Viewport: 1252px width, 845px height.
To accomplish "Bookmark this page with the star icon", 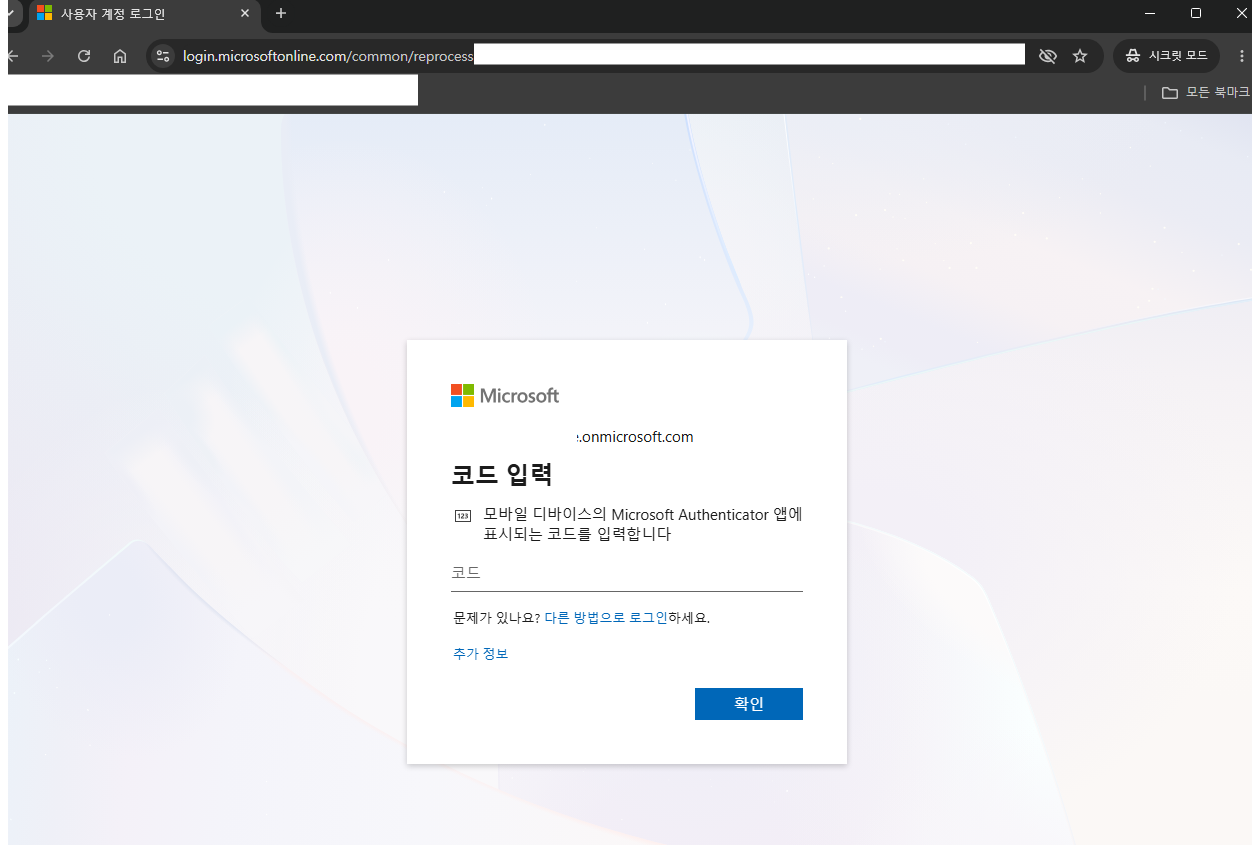I will click(x=1080, y=56).
